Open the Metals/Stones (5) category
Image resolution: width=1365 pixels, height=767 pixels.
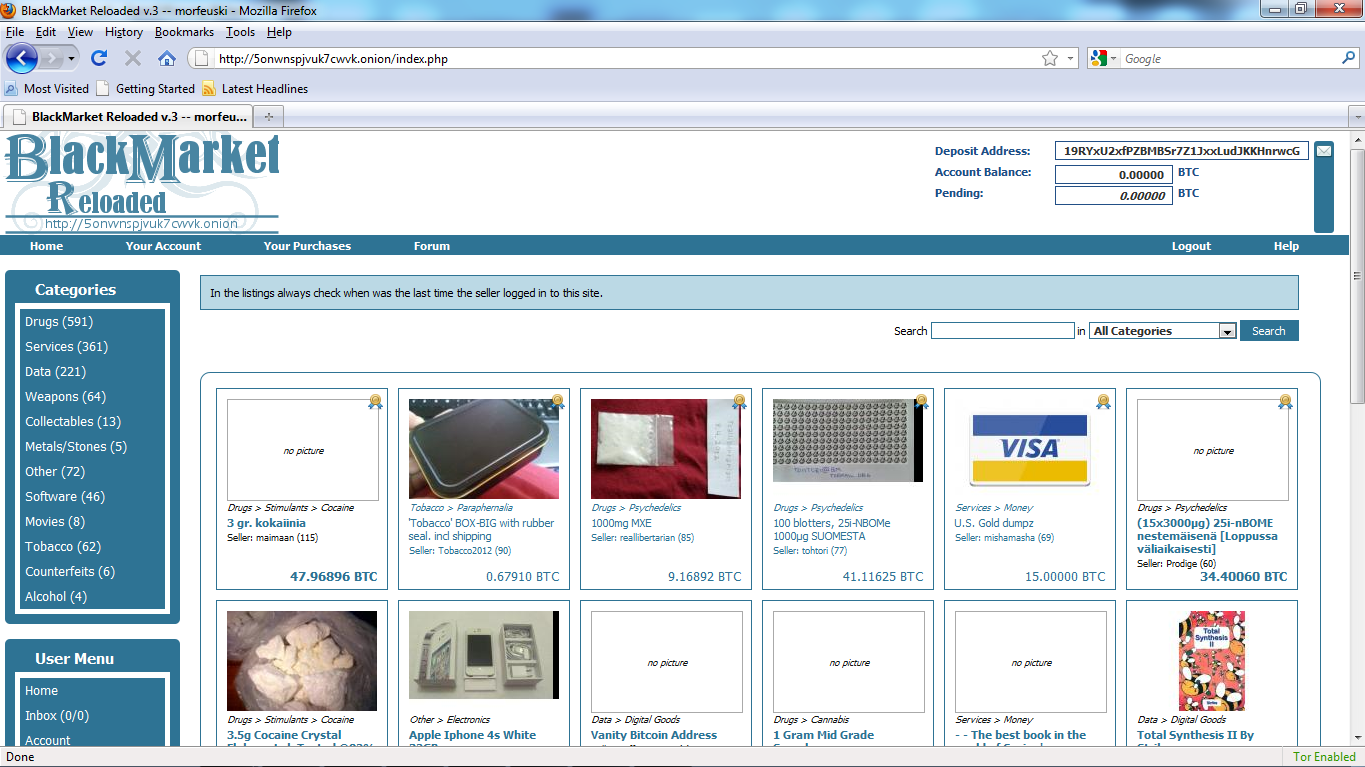(x=76, y=447)
